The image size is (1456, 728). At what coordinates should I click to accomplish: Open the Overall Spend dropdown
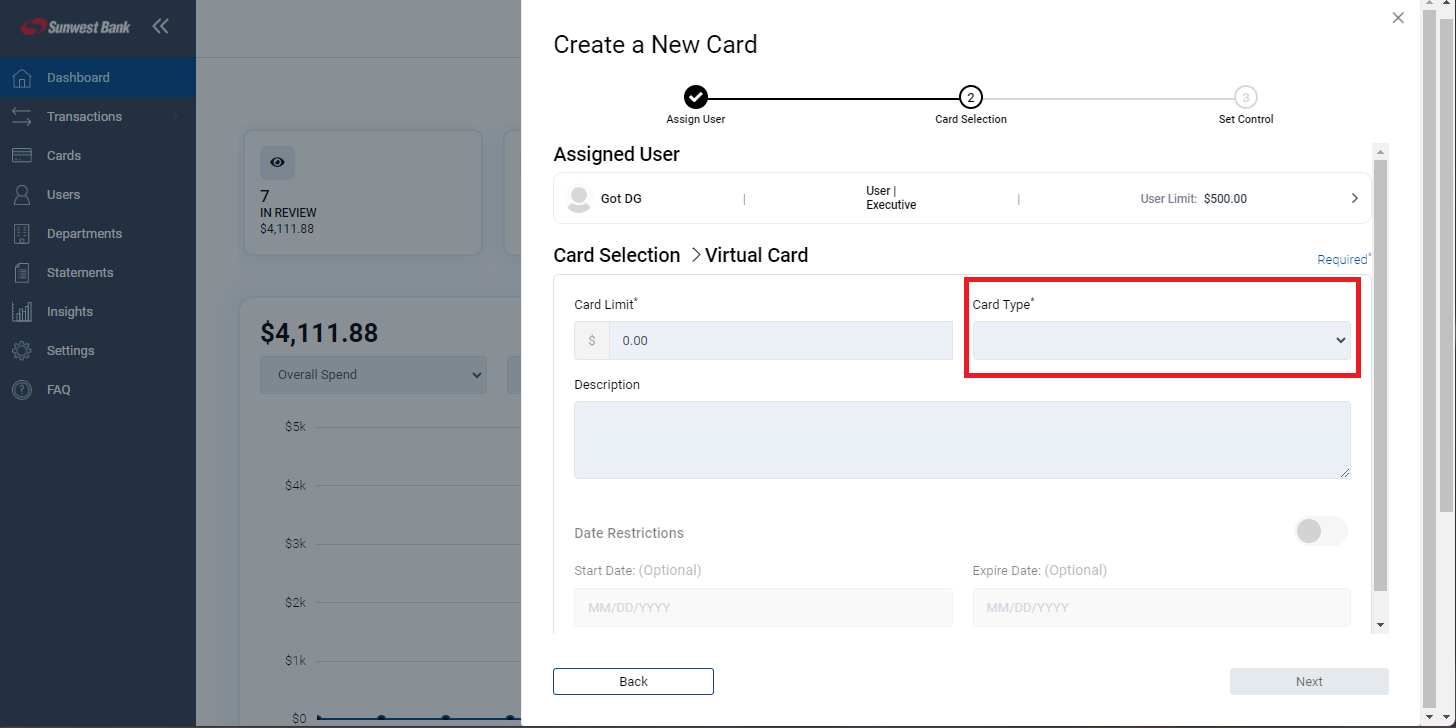(x=373, y=374)
